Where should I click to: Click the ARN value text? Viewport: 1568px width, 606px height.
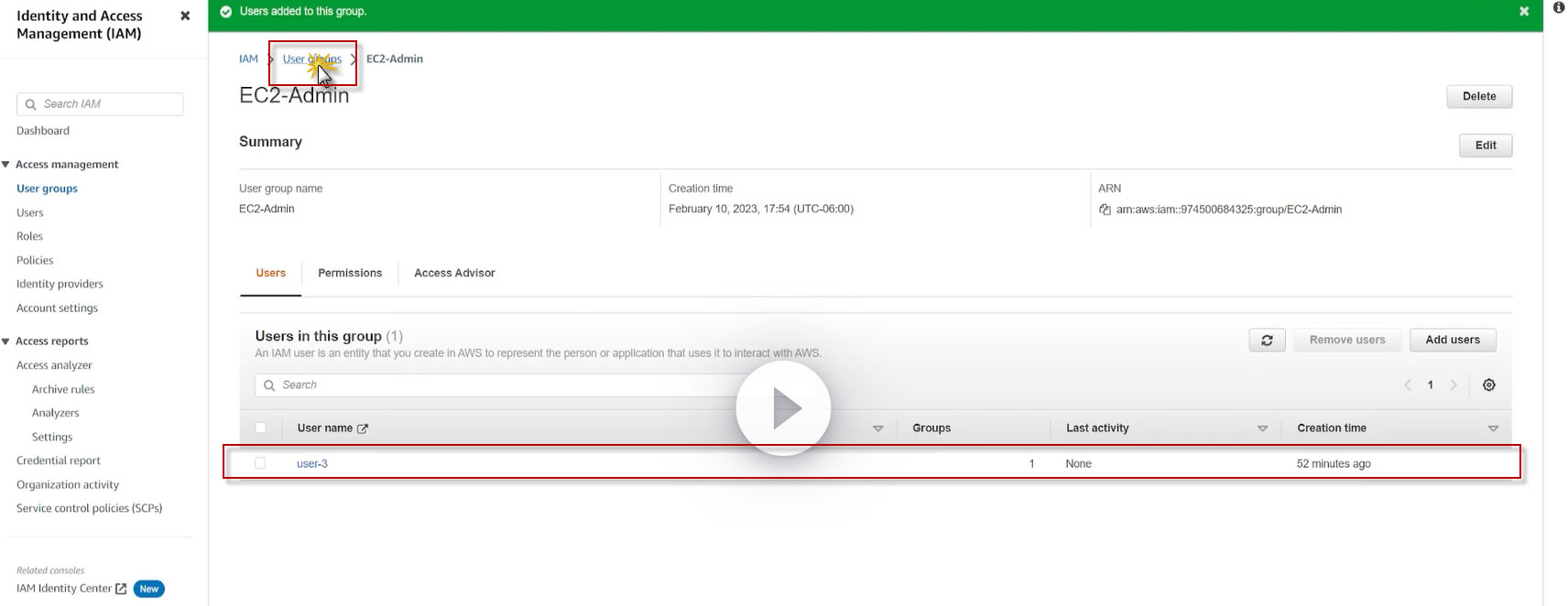point(1229,210)
